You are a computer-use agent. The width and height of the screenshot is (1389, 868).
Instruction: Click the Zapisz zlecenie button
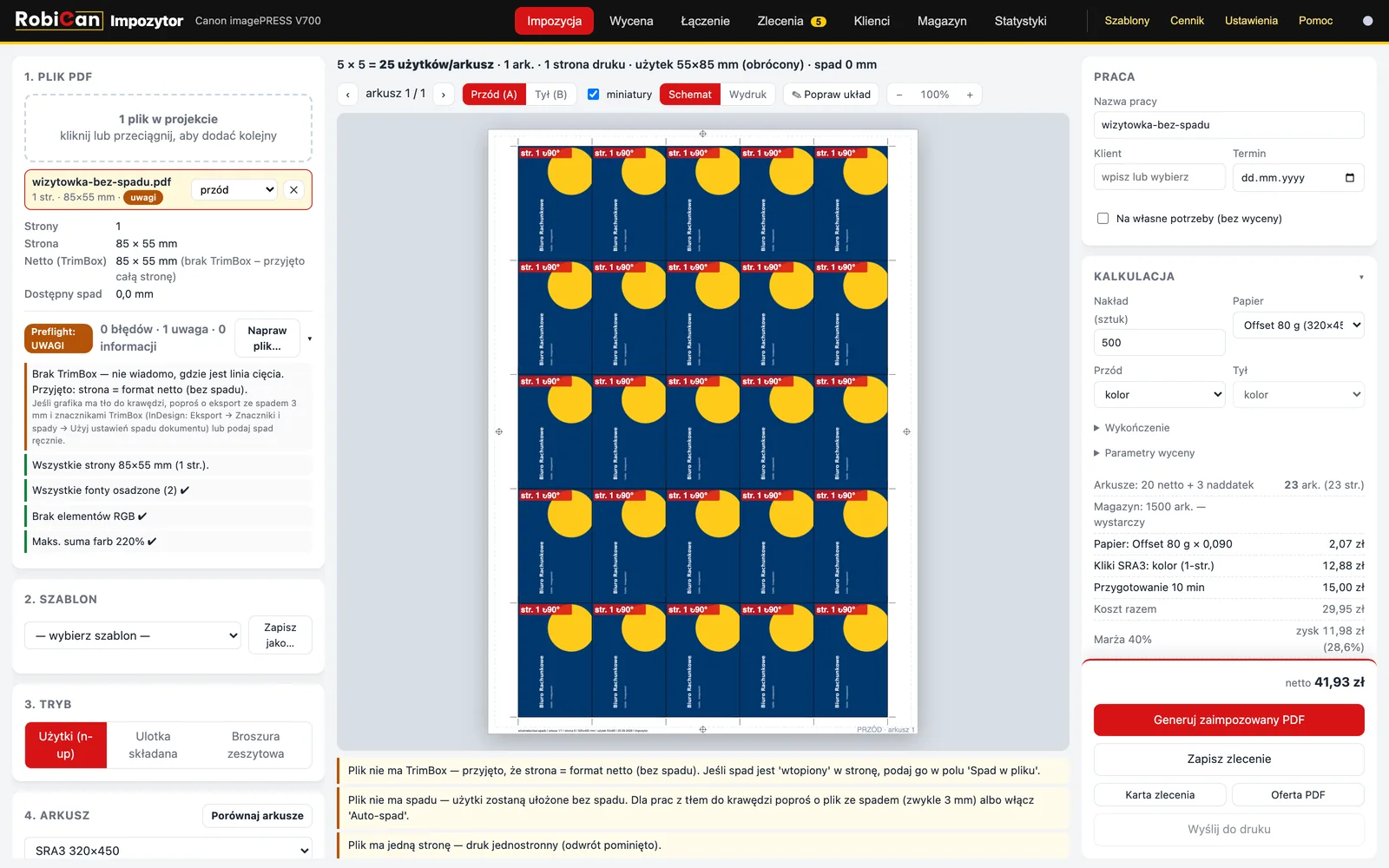[1228, 759]
